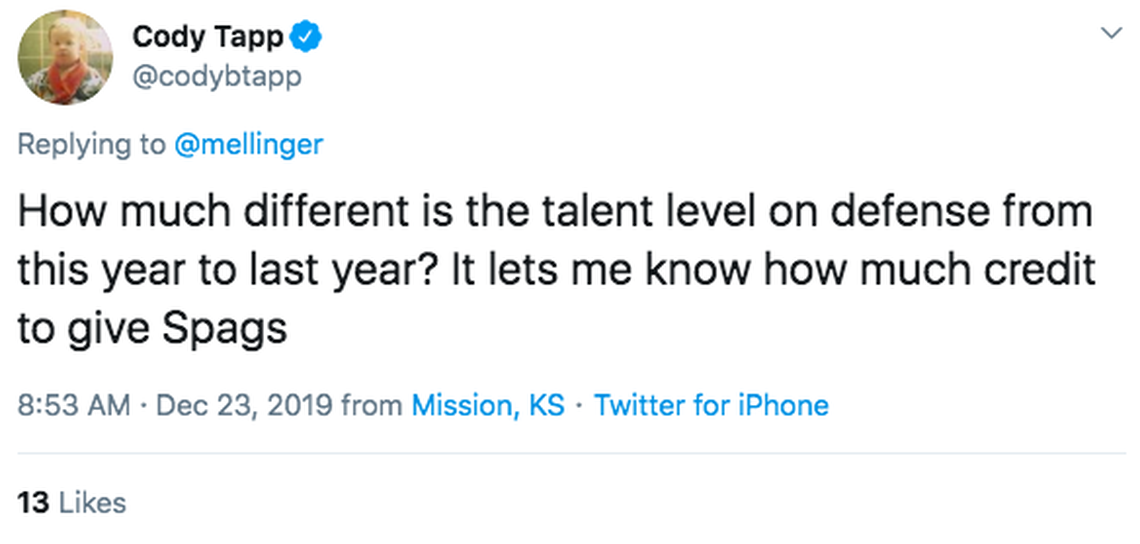Click the word "Likes" below the tweet

click(x=92, y=502)
